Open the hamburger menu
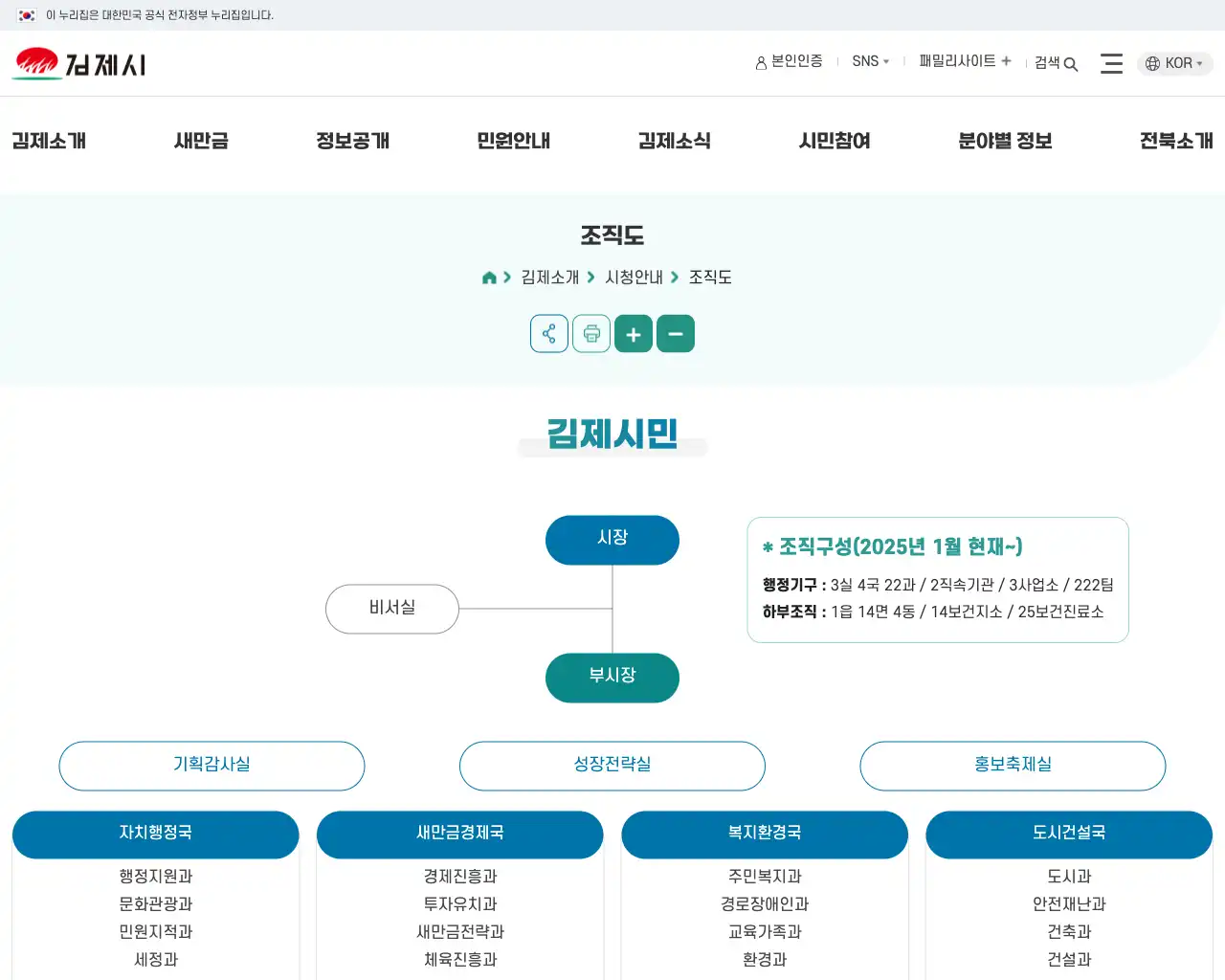Screen dimensions: 1225x980 coord(1111,63)
